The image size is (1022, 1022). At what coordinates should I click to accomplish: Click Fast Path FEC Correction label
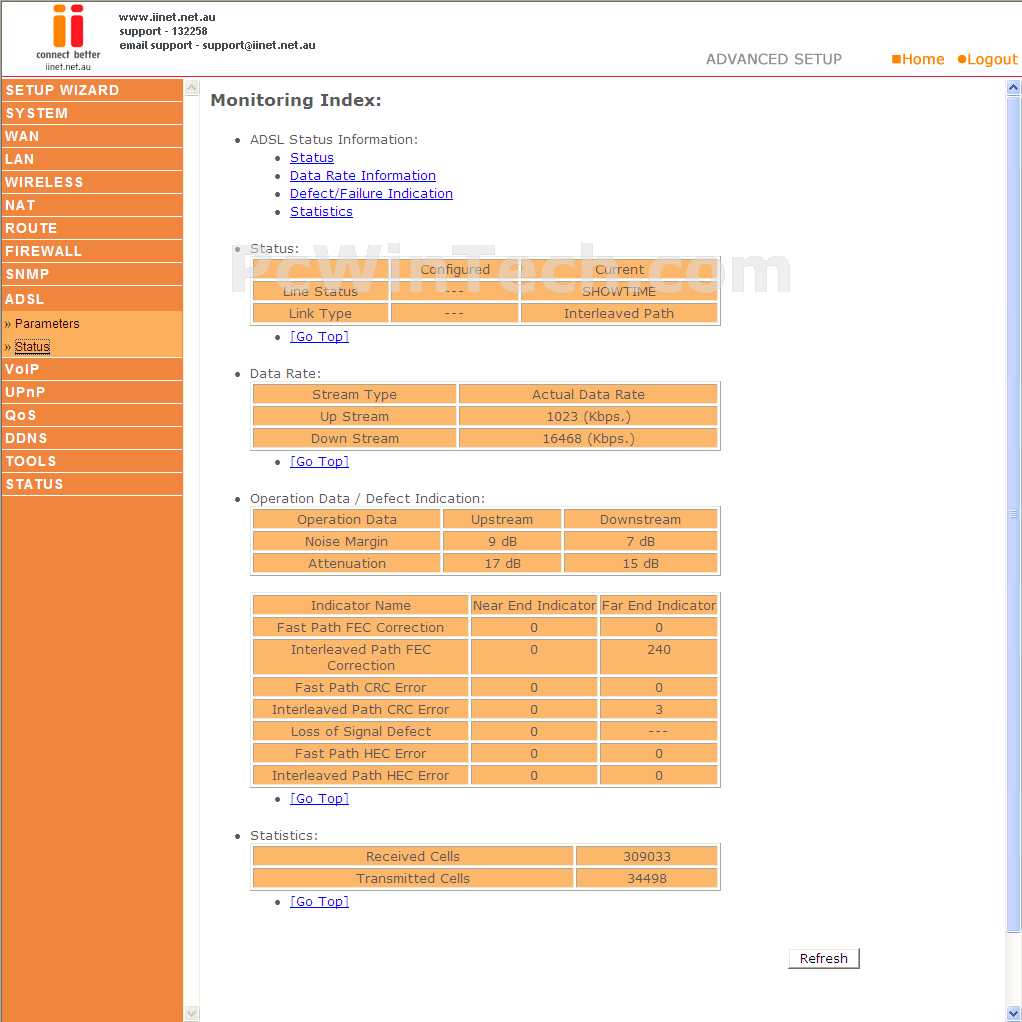tap(360, 628)
